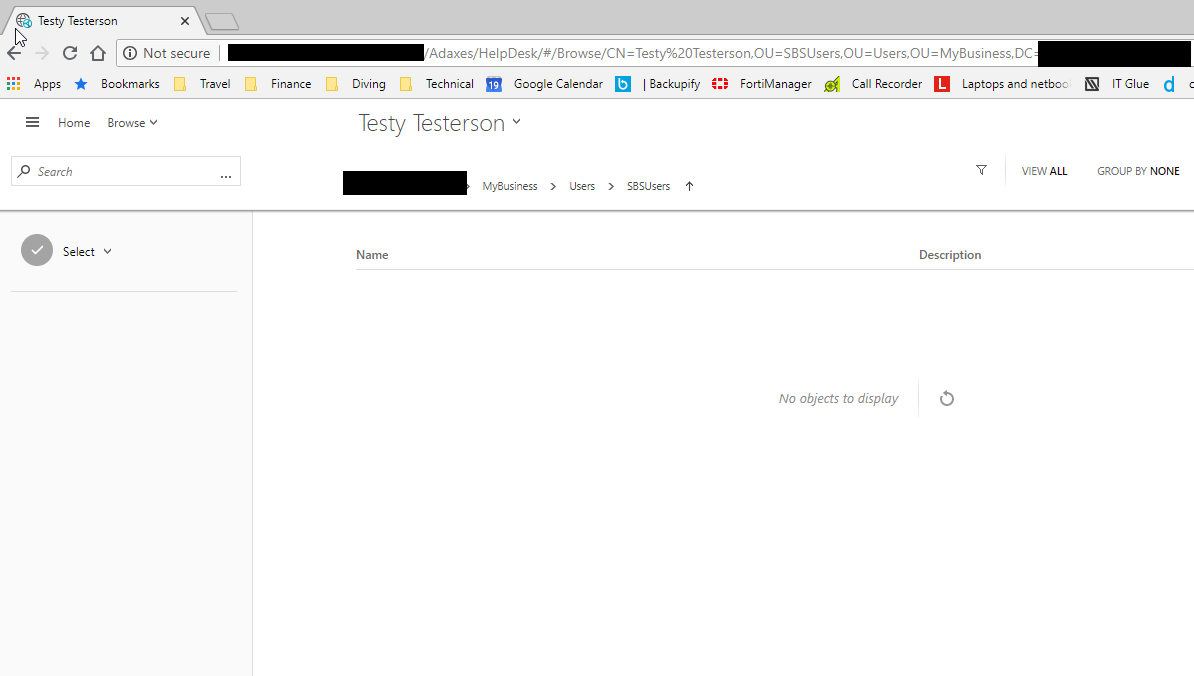Open Technical bookmarks folder

click(436, 84)
